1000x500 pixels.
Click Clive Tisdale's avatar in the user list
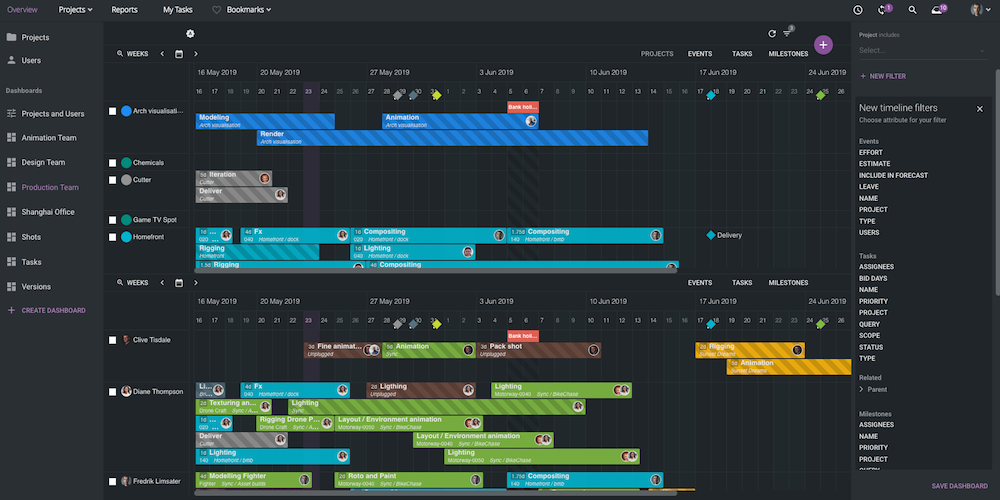coord(126,340)
